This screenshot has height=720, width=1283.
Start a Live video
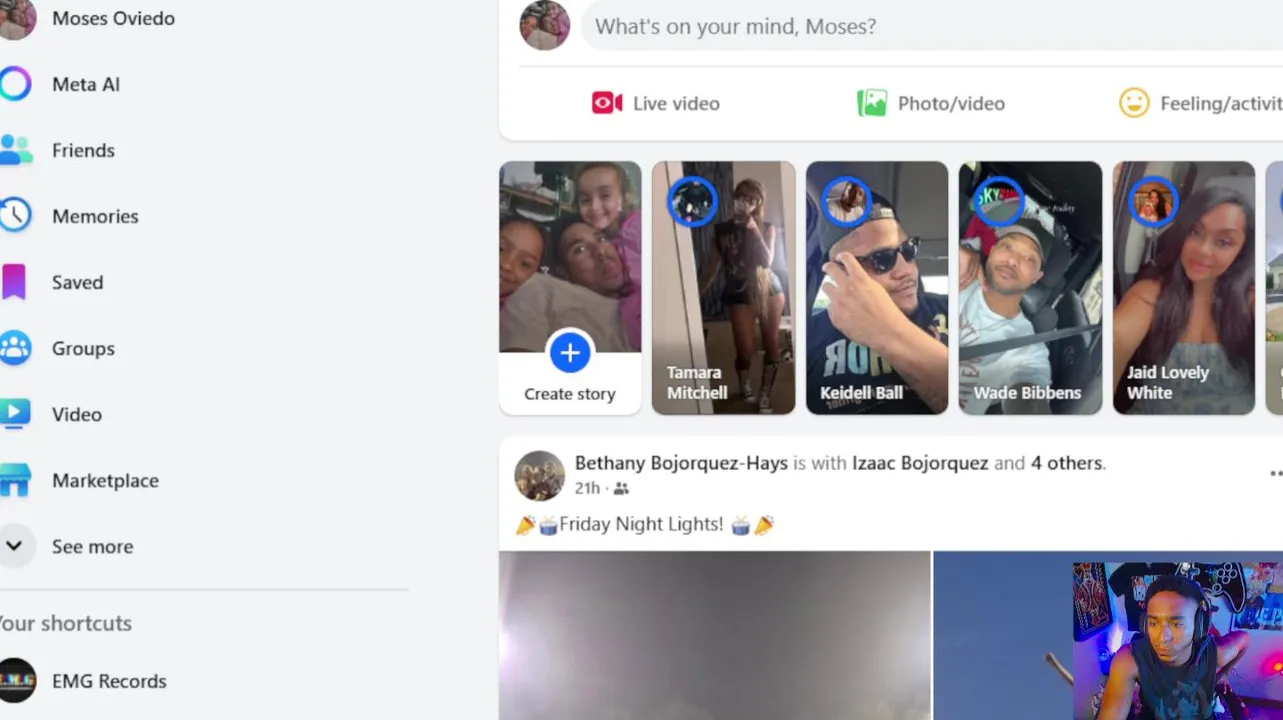[x=656, y=103]
